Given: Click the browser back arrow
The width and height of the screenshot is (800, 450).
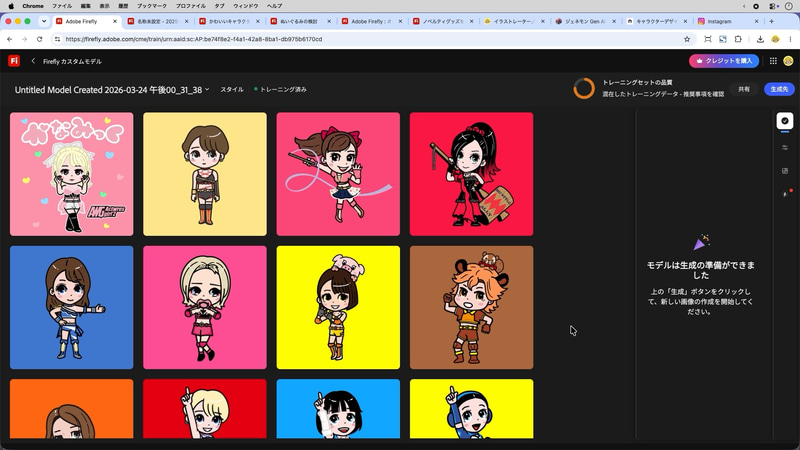Looking at the screenshot, I should pyautogui.click(x=10, y=39).
